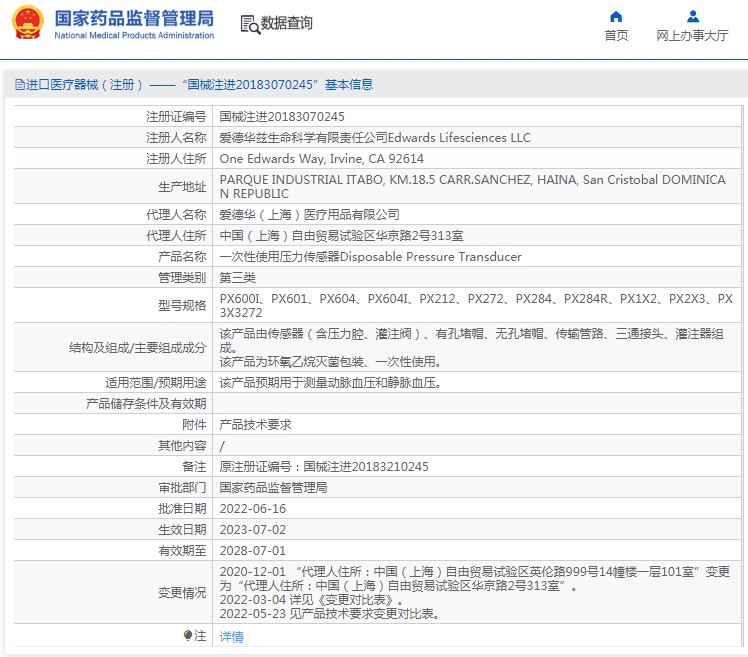Select the 适用范围/预期用途 label
748x657 pixels.
click(x=156, y=383)
